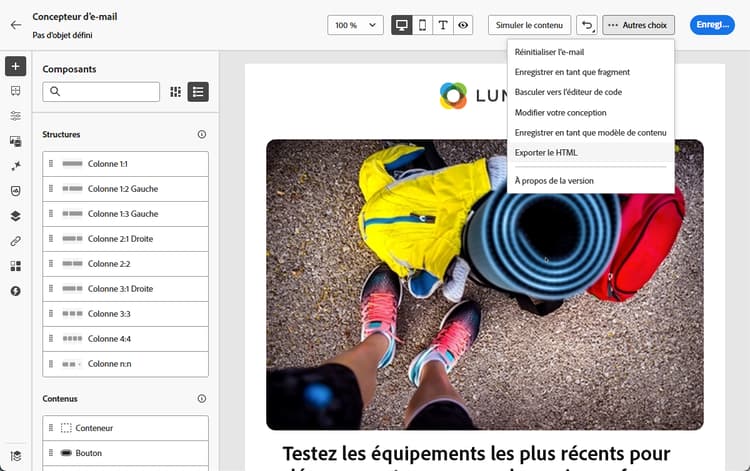Viewport: 750px width, 471px height.
Task: Open the lightning bolt circle icon
Action: point(15,291)
